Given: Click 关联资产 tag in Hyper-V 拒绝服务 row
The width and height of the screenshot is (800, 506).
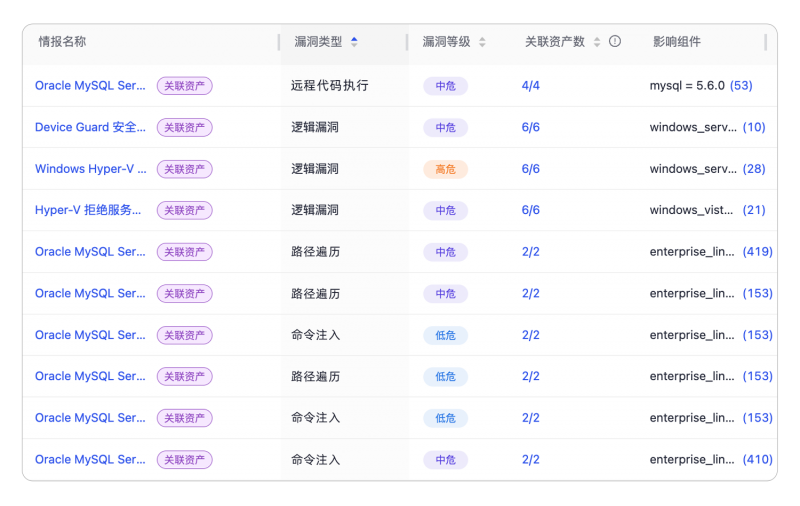Looking at the screenshot, I should (185, 210).
